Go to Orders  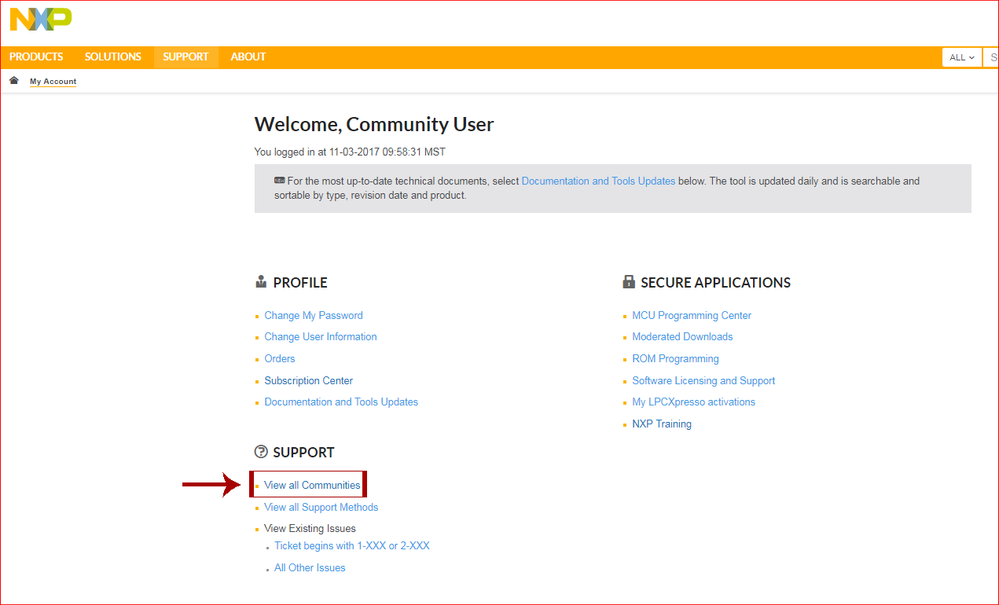[x=280, y=359]
